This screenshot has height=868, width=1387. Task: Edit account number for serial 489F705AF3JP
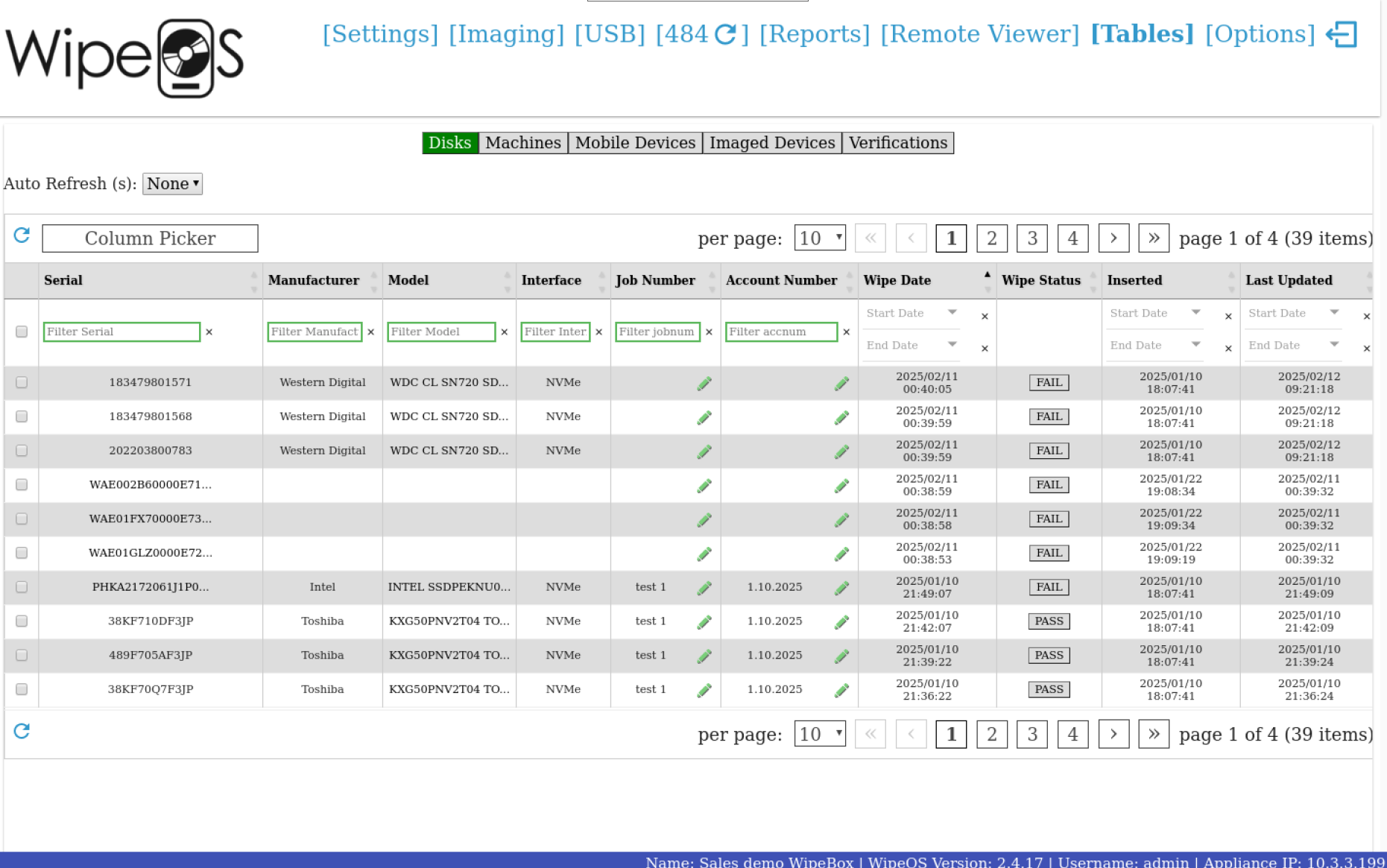pos(841,656)
